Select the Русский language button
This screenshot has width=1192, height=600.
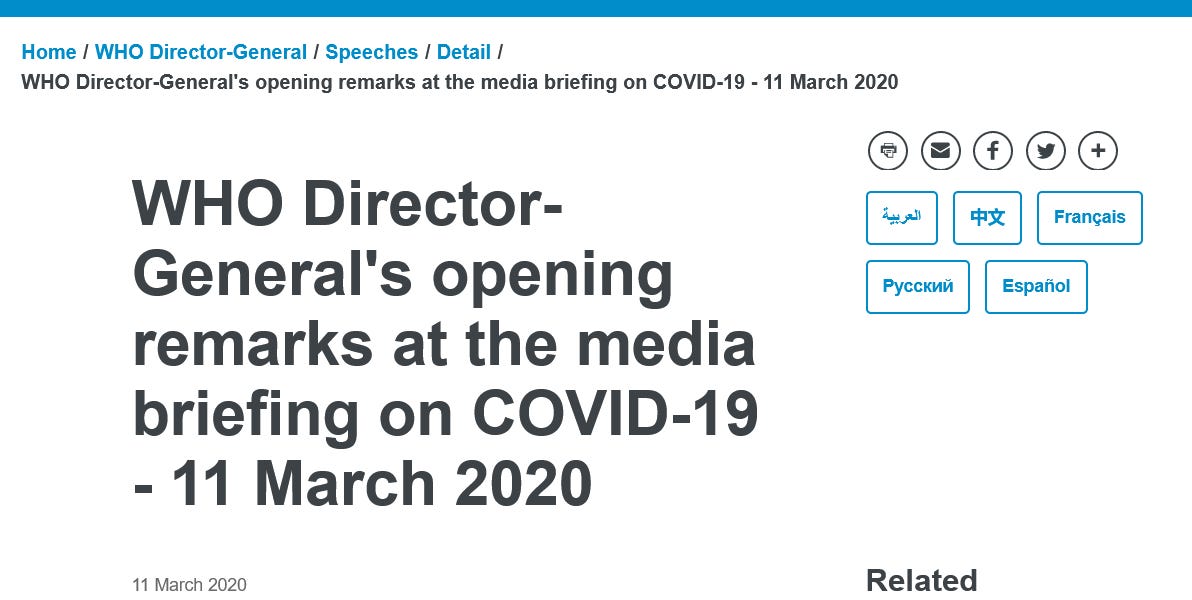pyautogui.click(x=917, y=286)
